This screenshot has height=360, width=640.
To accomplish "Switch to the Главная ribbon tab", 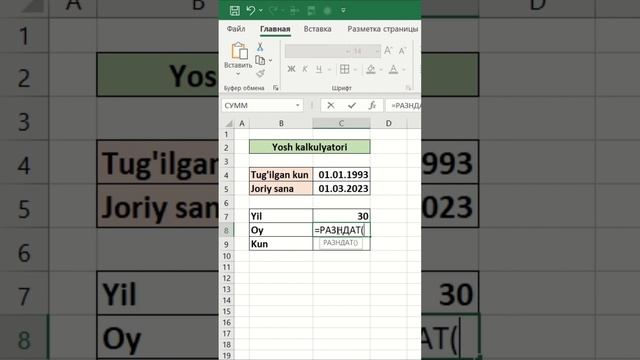I will click(x=275, y=29).
